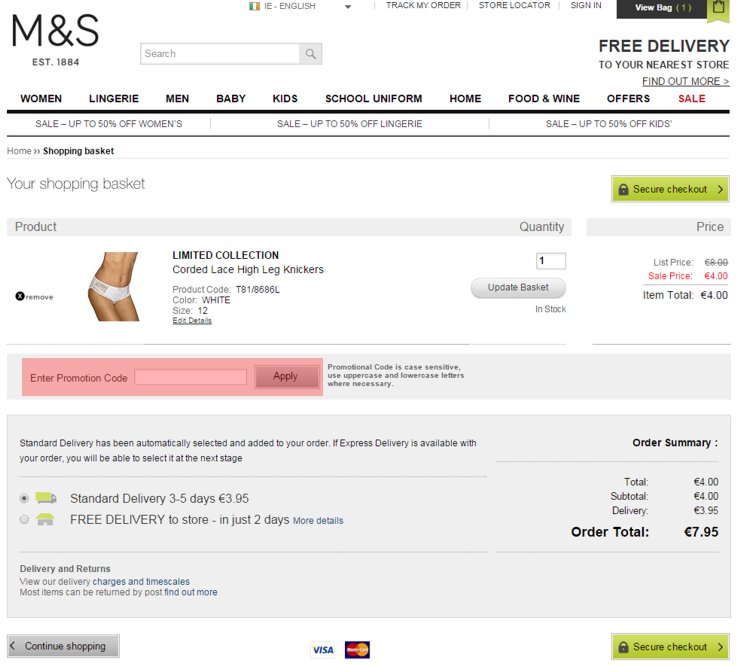Click Sale up to 50% off Kids' banner

[609, 124]
